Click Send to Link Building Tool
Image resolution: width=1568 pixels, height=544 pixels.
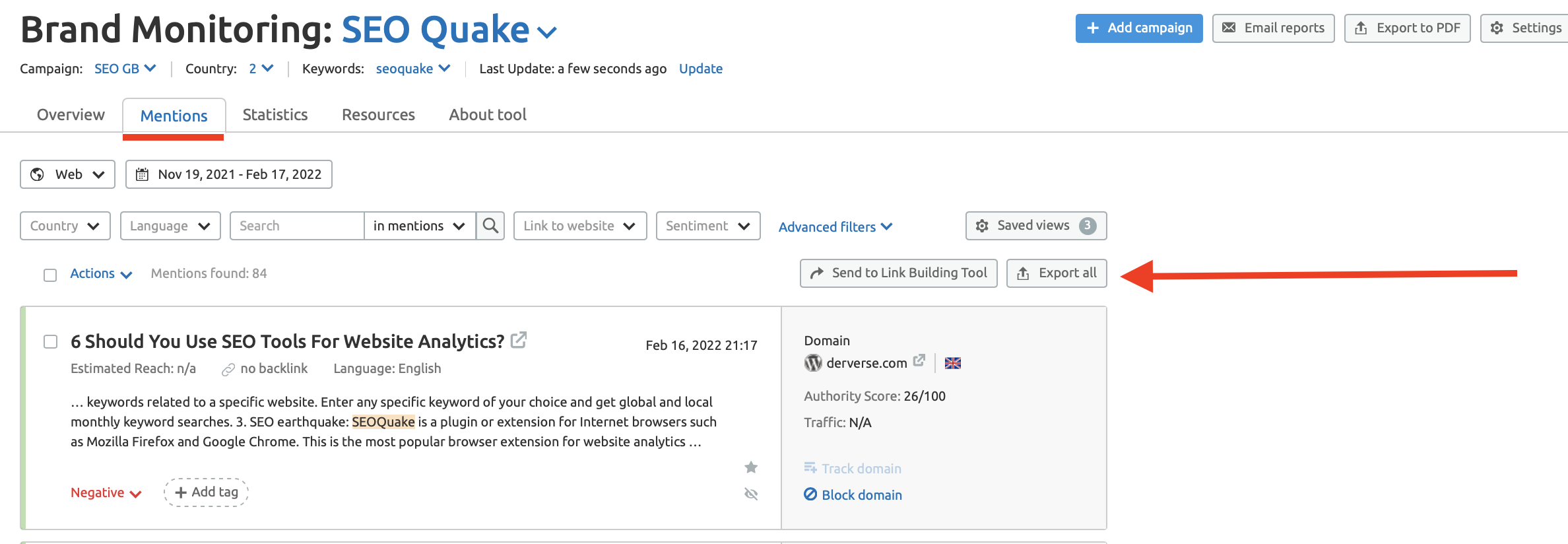pos(899,273)
